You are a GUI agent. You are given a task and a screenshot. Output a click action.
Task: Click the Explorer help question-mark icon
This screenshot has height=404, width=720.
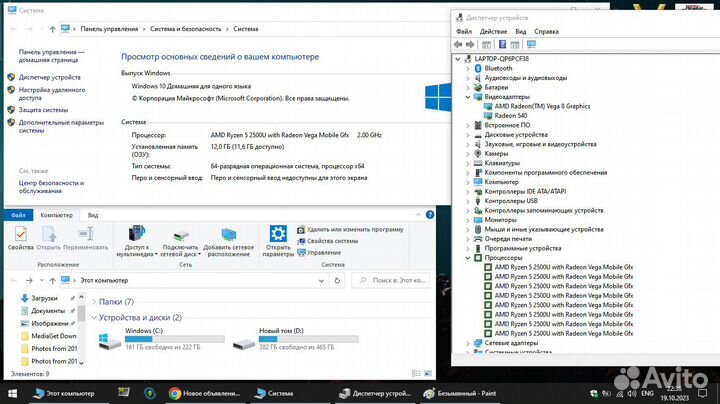click(x=430, y=214)
